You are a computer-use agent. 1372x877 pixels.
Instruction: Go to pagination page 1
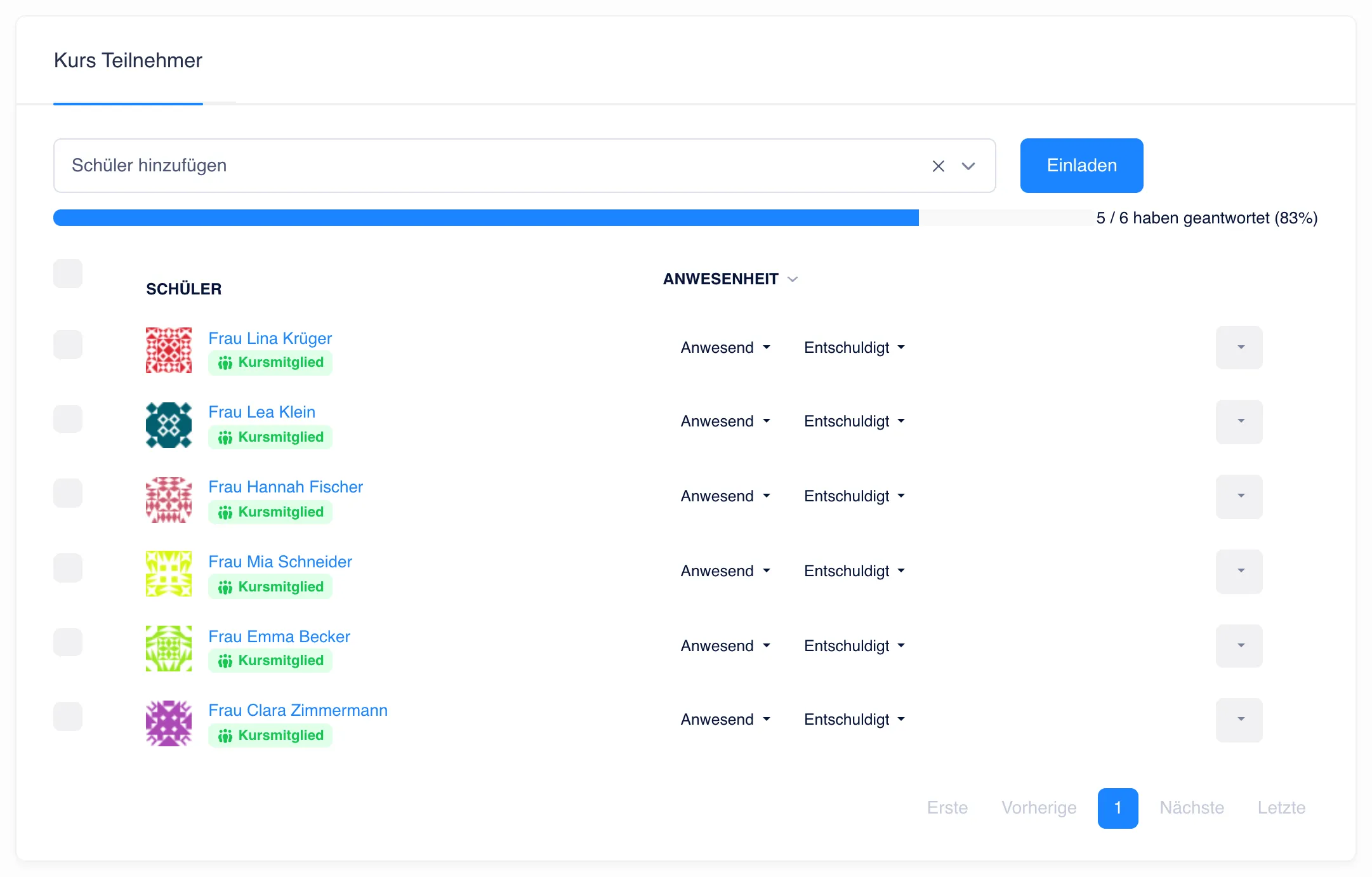(1118, 808)
